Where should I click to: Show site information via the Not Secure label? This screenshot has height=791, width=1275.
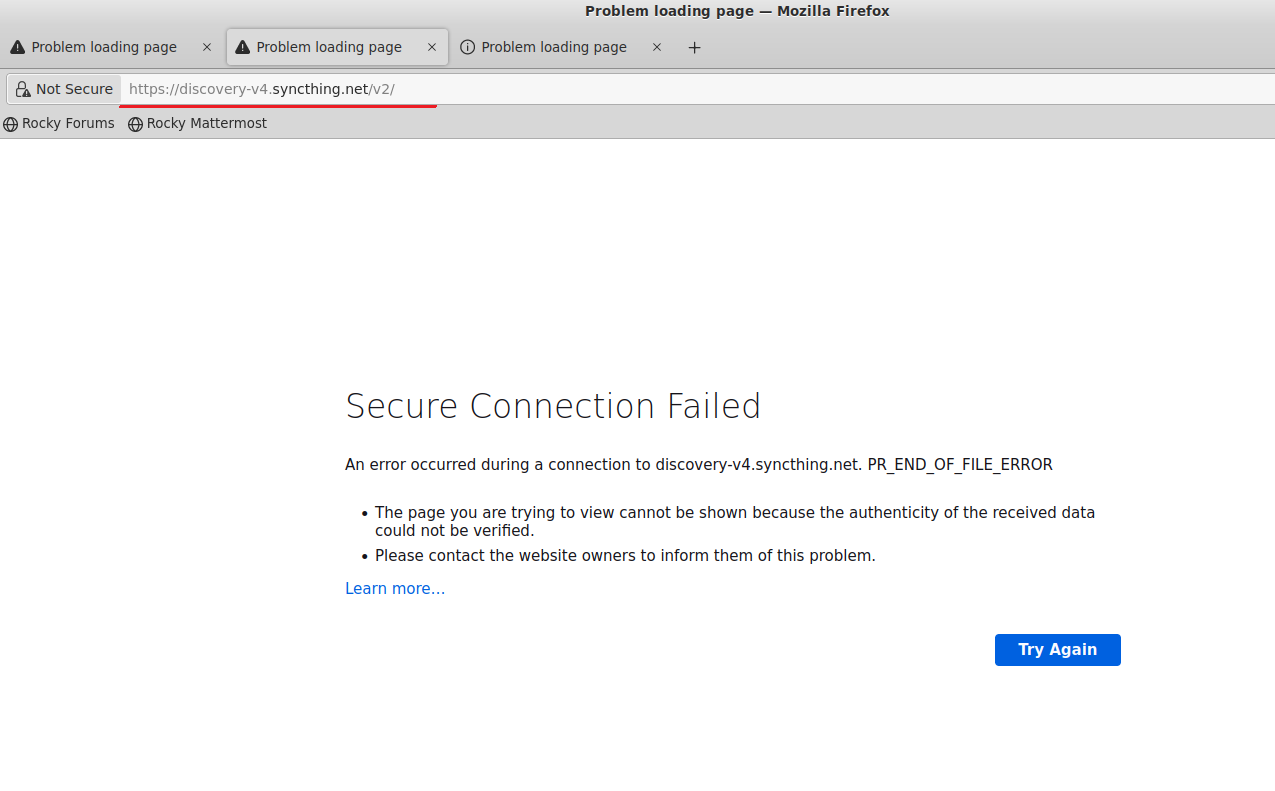64,89
